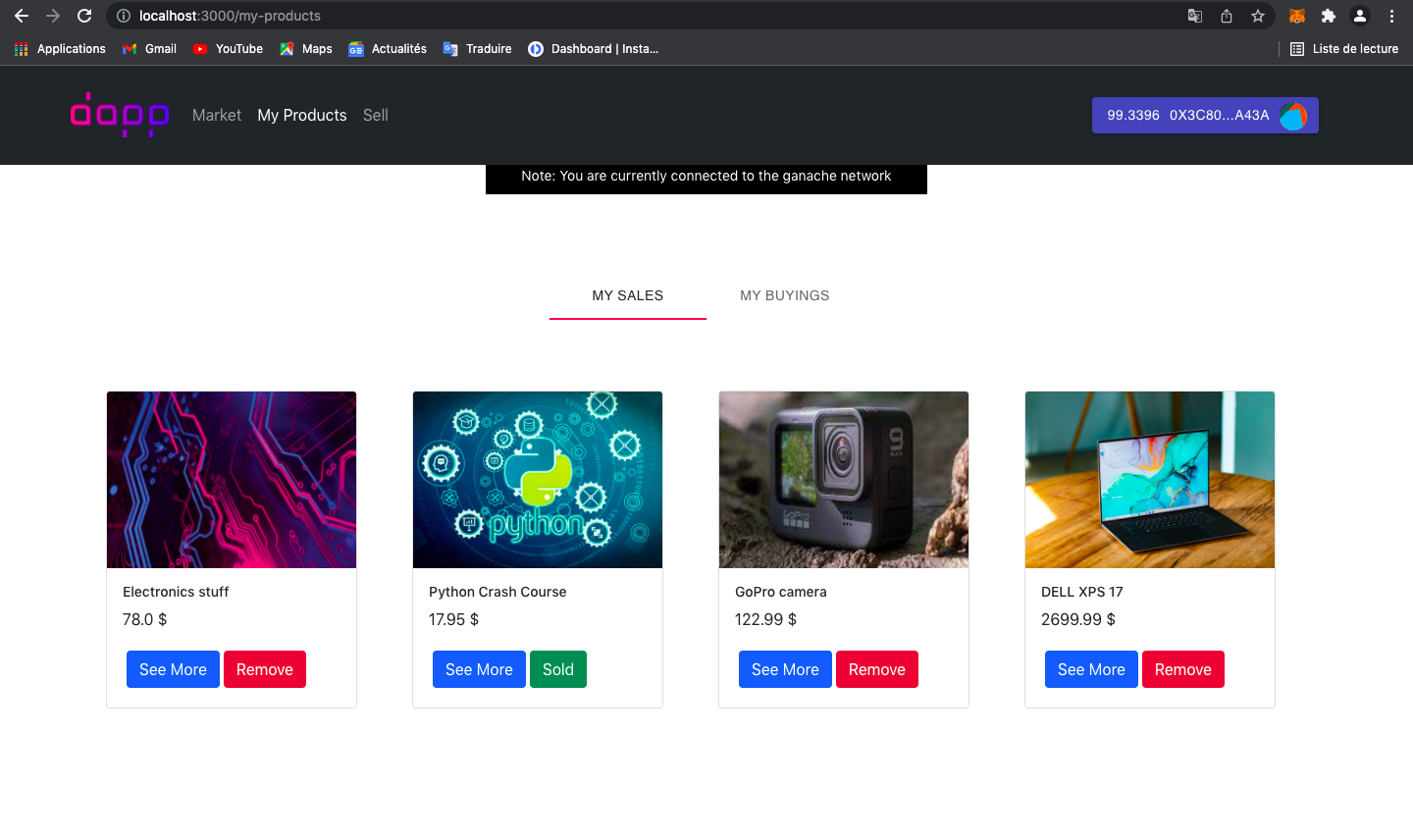
Task: Click the browser profile icon
Action: (1360, 16)
